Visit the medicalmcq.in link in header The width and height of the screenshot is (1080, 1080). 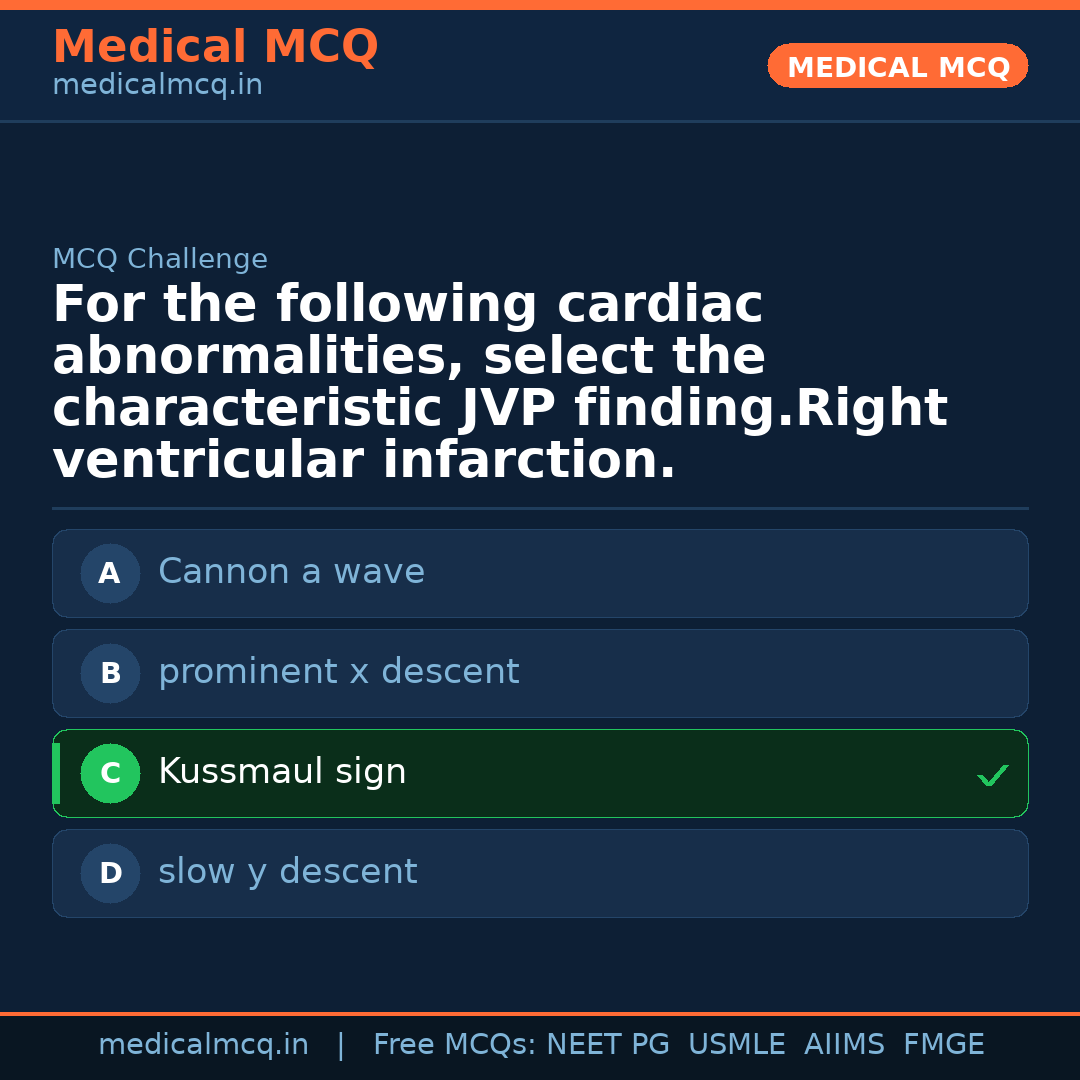157,84
